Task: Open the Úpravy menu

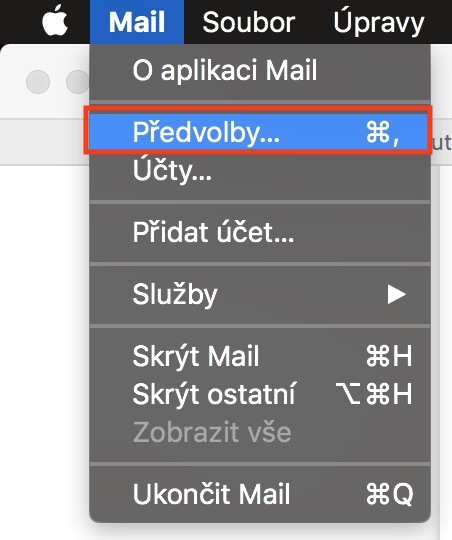Action: coord(378,22)
